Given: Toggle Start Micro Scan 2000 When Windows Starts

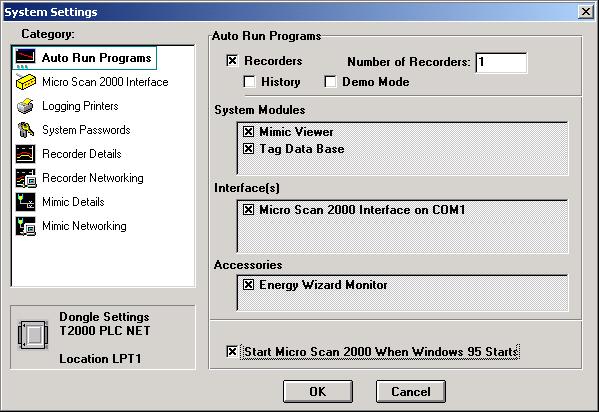Looking at the screenshot, I should 232,351.
